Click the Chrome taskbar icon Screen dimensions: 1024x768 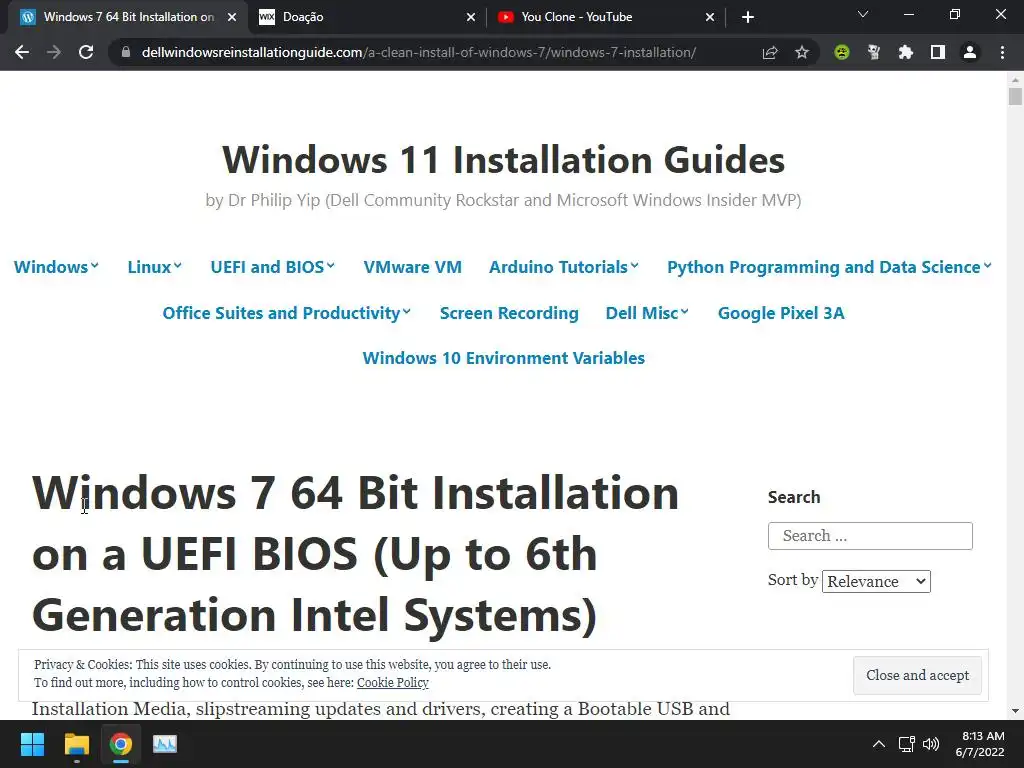[121, 744]
